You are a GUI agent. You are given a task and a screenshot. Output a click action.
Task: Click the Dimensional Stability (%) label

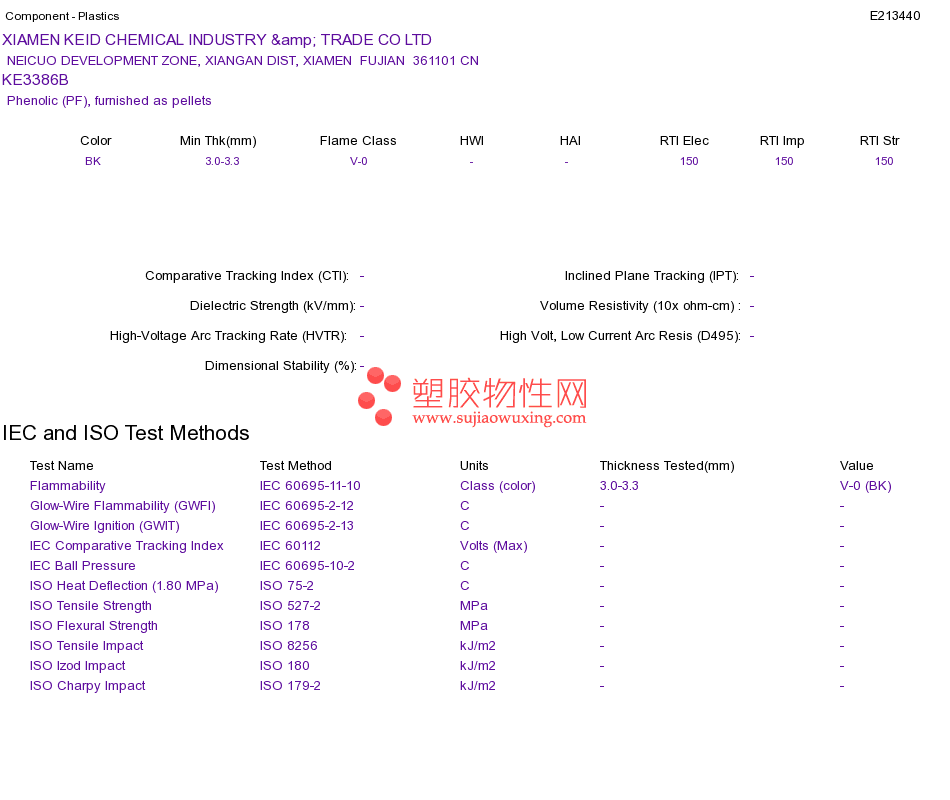click(281, 365)
